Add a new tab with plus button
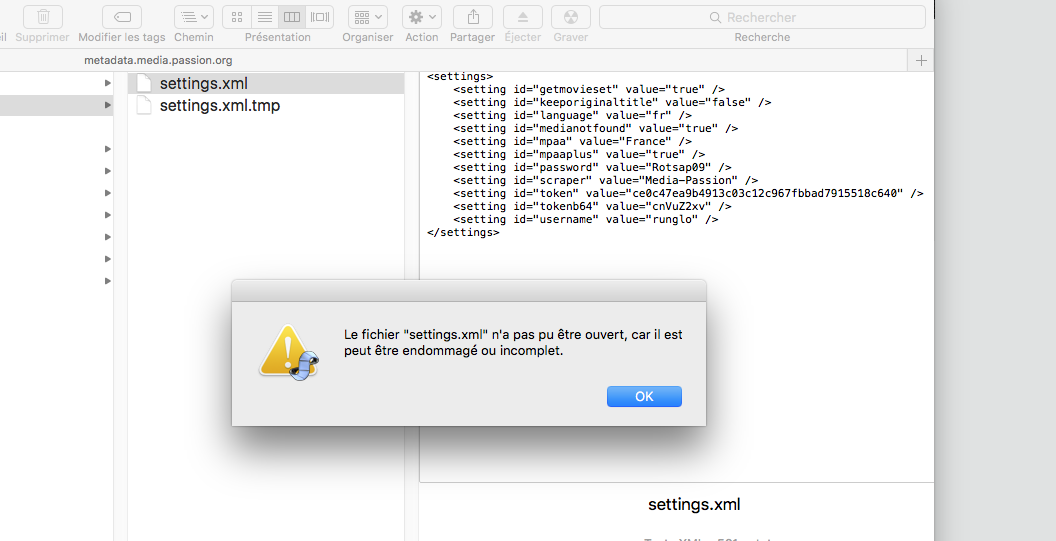Image resolution: width=1056 pixels, height=541 pixels. tap(921, 61)
